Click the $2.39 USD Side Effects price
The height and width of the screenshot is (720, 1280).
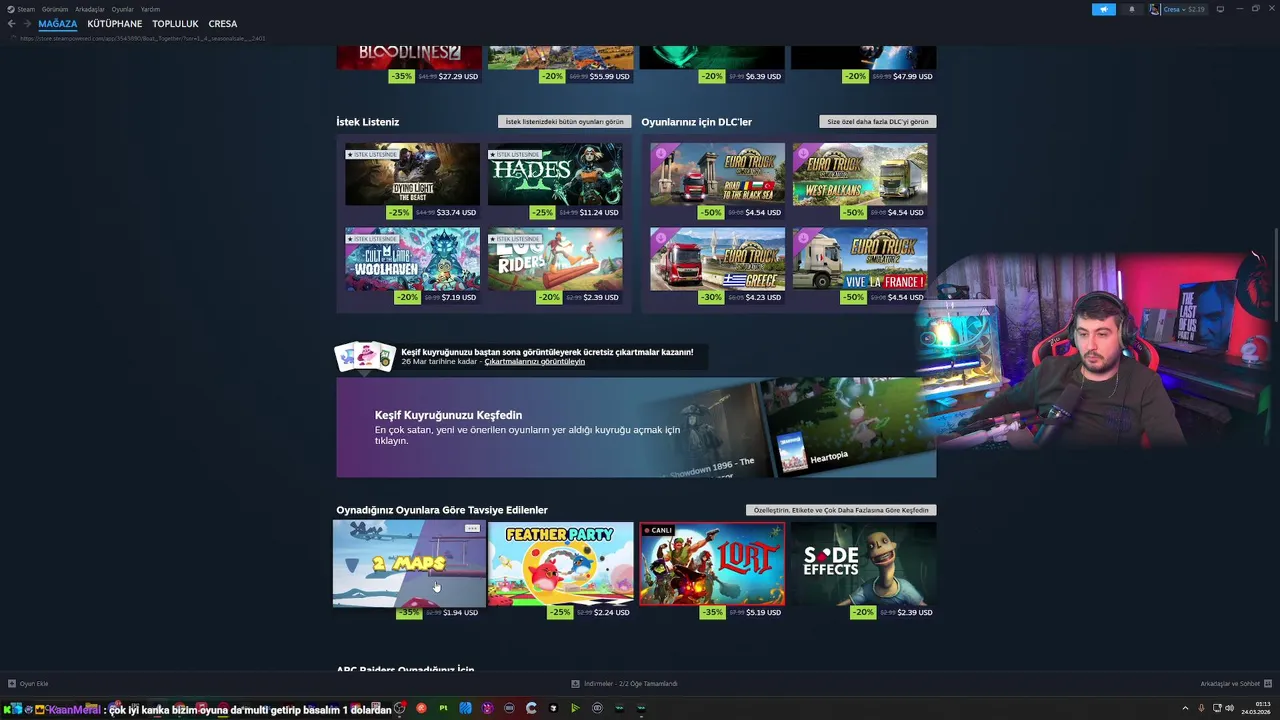tap(915, 612)
